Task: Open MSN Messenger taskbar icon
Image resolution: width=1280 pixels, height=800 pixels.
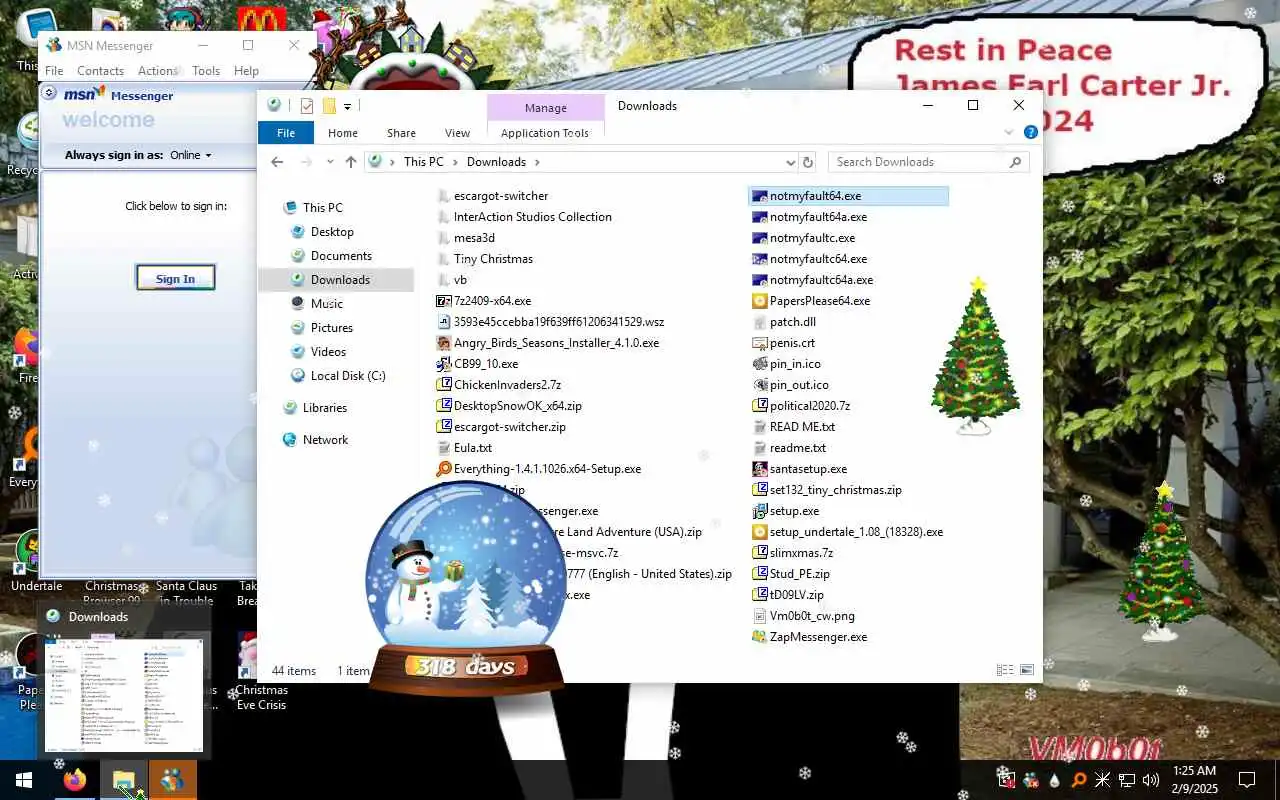Action: [172, 780]
